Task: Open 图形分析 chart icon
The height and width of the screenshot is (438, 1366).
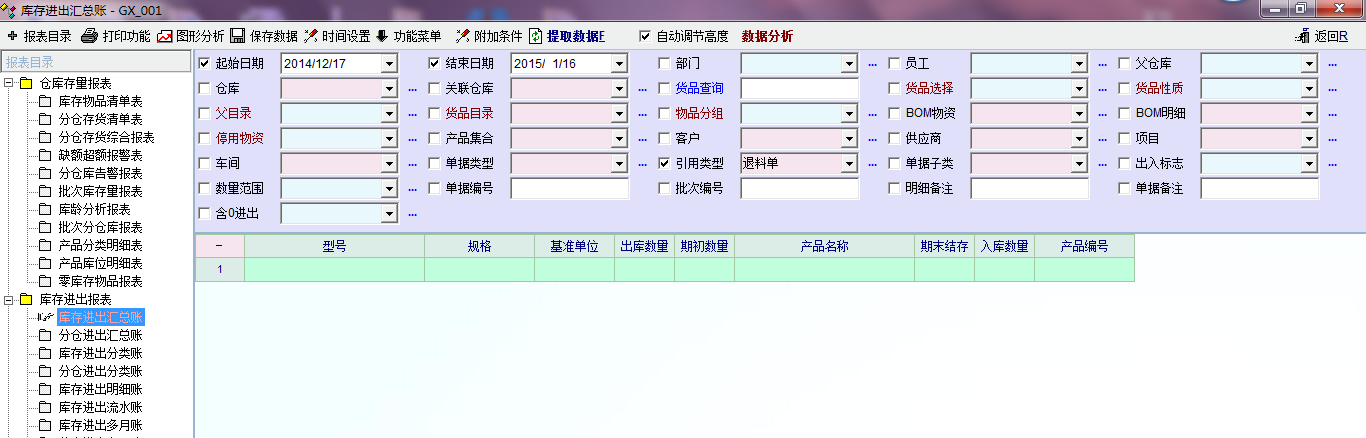Action: (164, 36)
